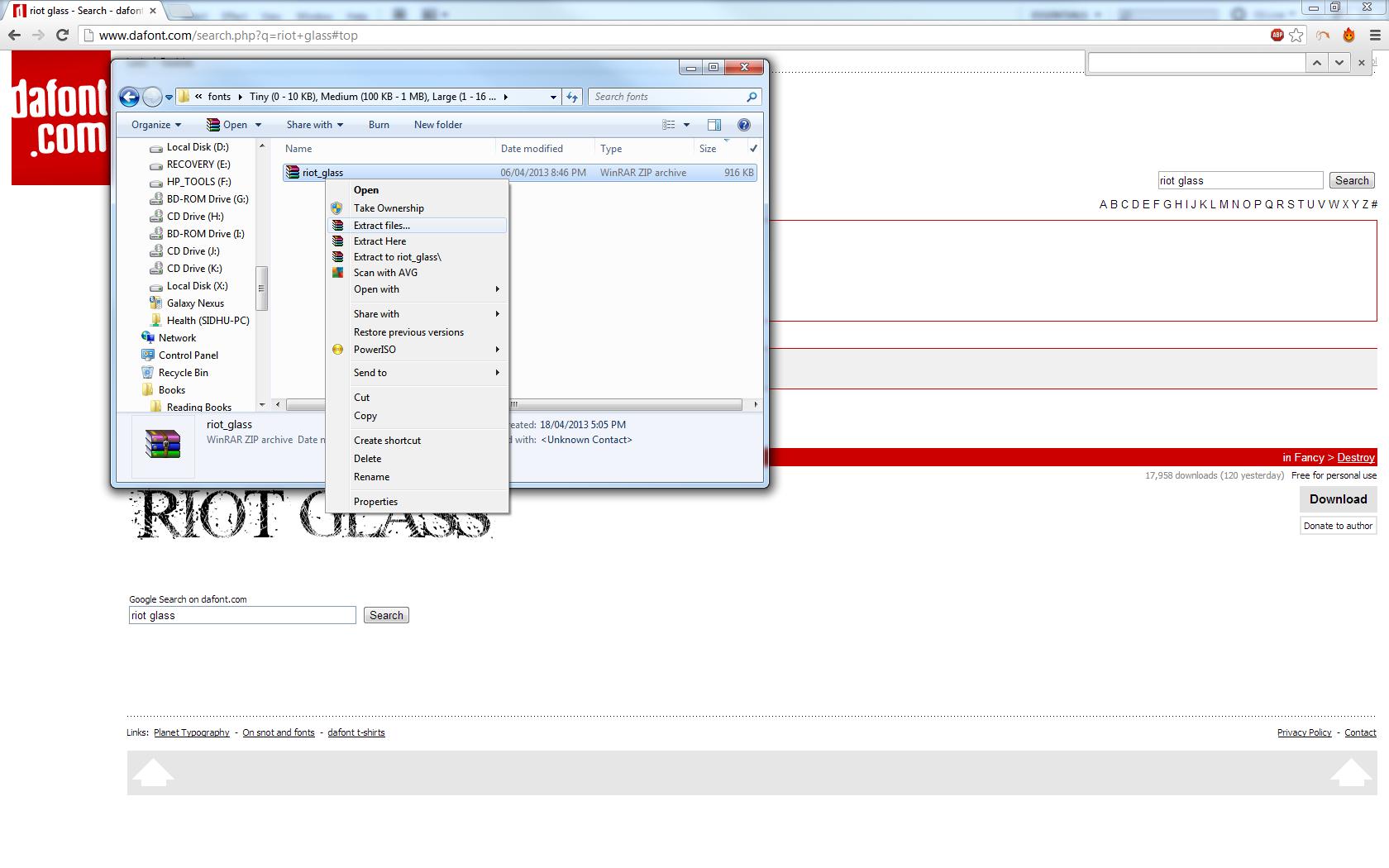Click the Google Search on dafont.com text field
1389x868 pixels.
[242, 615]
